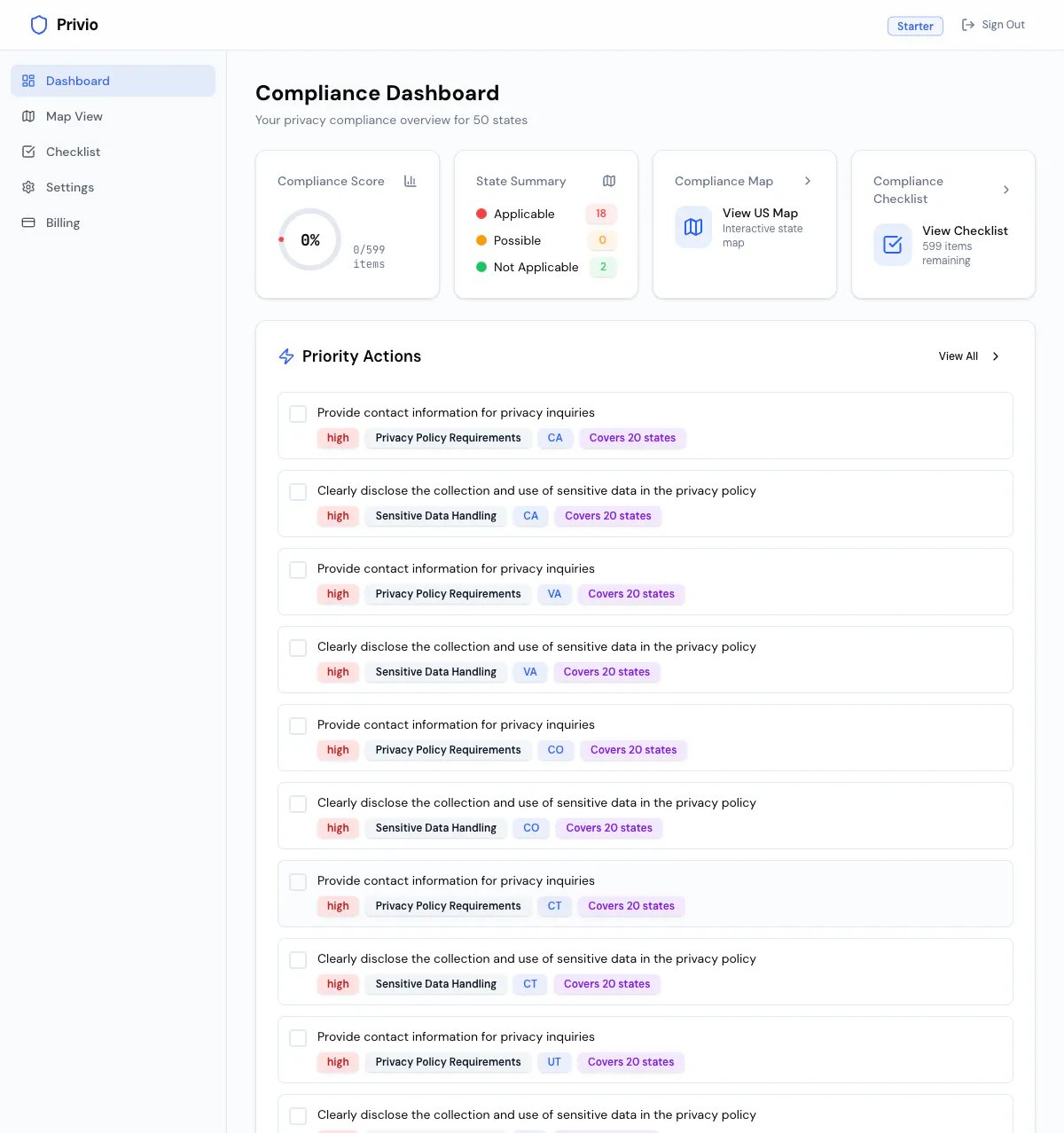
Task: Expand Compliance Map card chevron
Action: [808, 181]
